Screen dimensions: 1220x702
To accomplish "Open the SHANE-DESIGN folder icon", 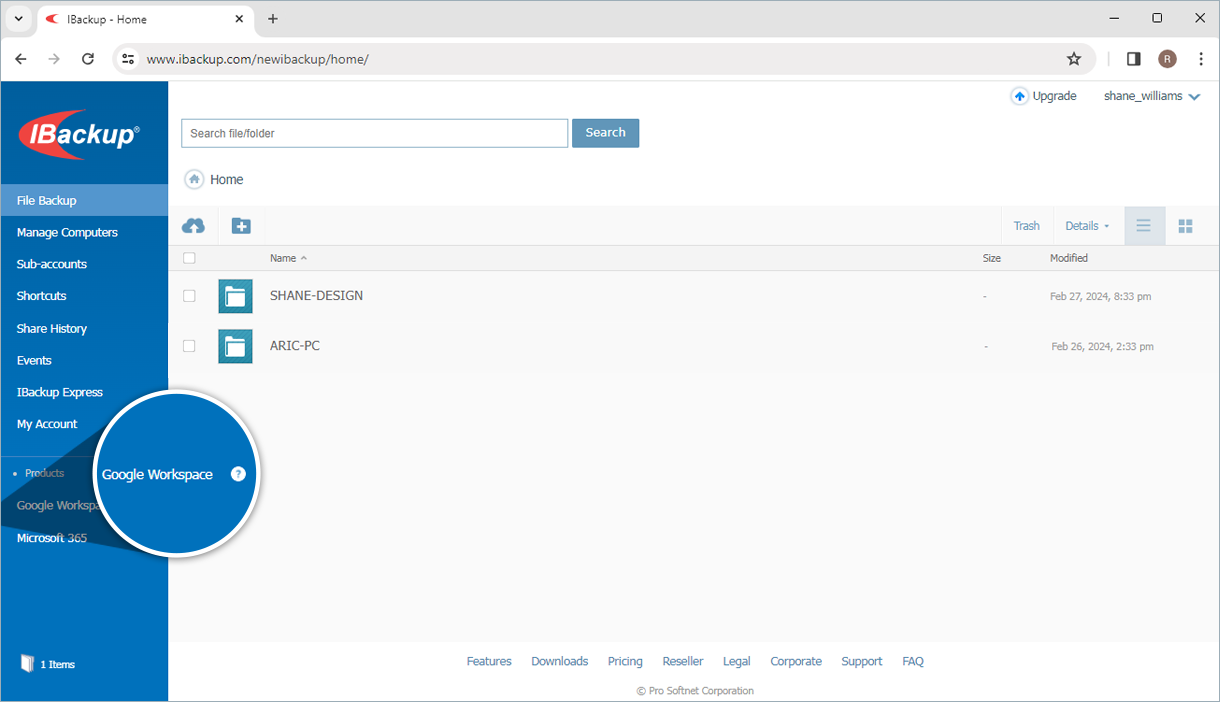I will tap(235, 296).
